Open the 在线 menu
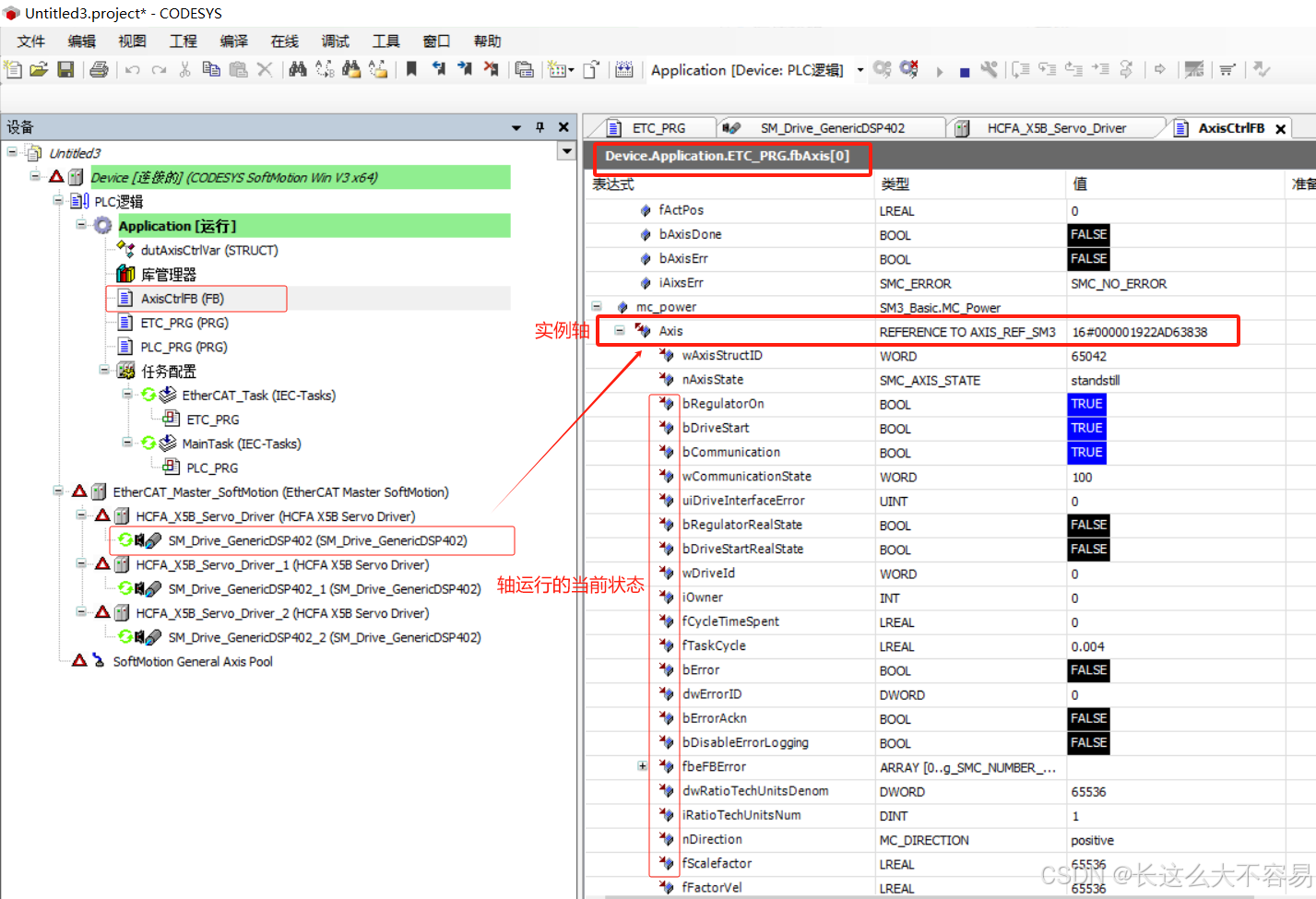The image size is (1316, 899). 285,41
